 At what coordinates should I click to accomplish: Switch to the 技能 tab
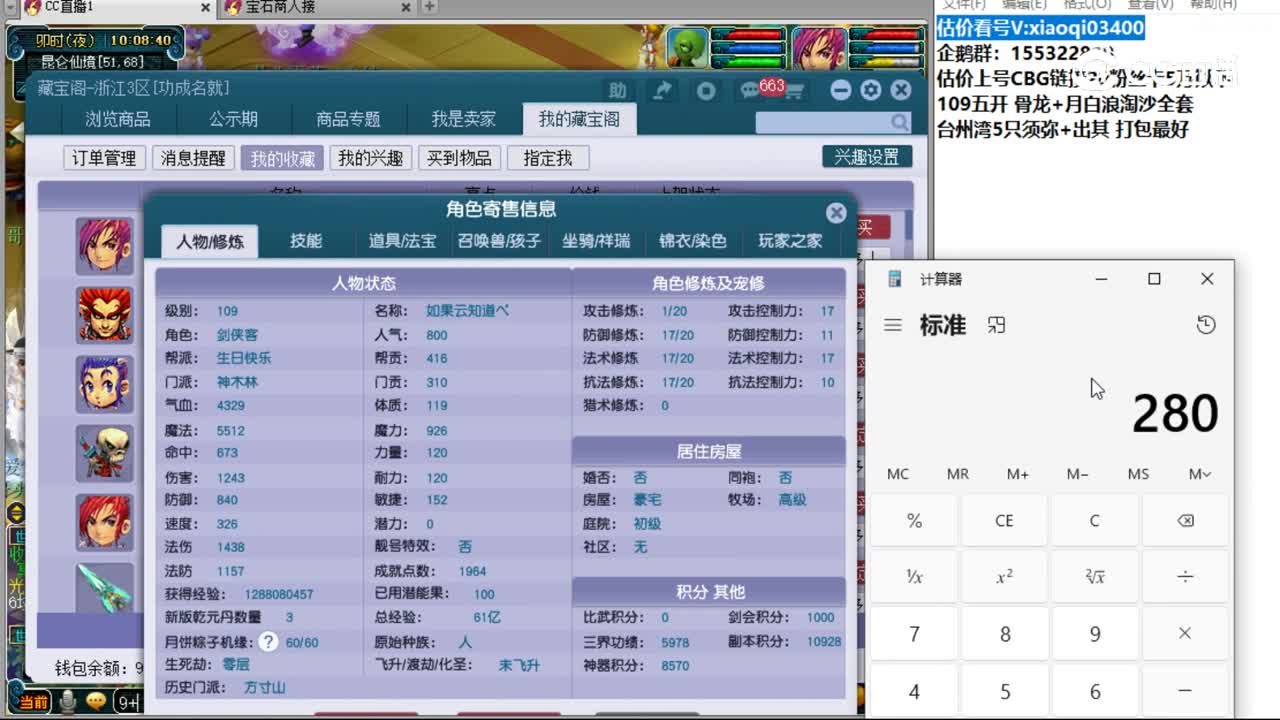(x=306, y=240)
